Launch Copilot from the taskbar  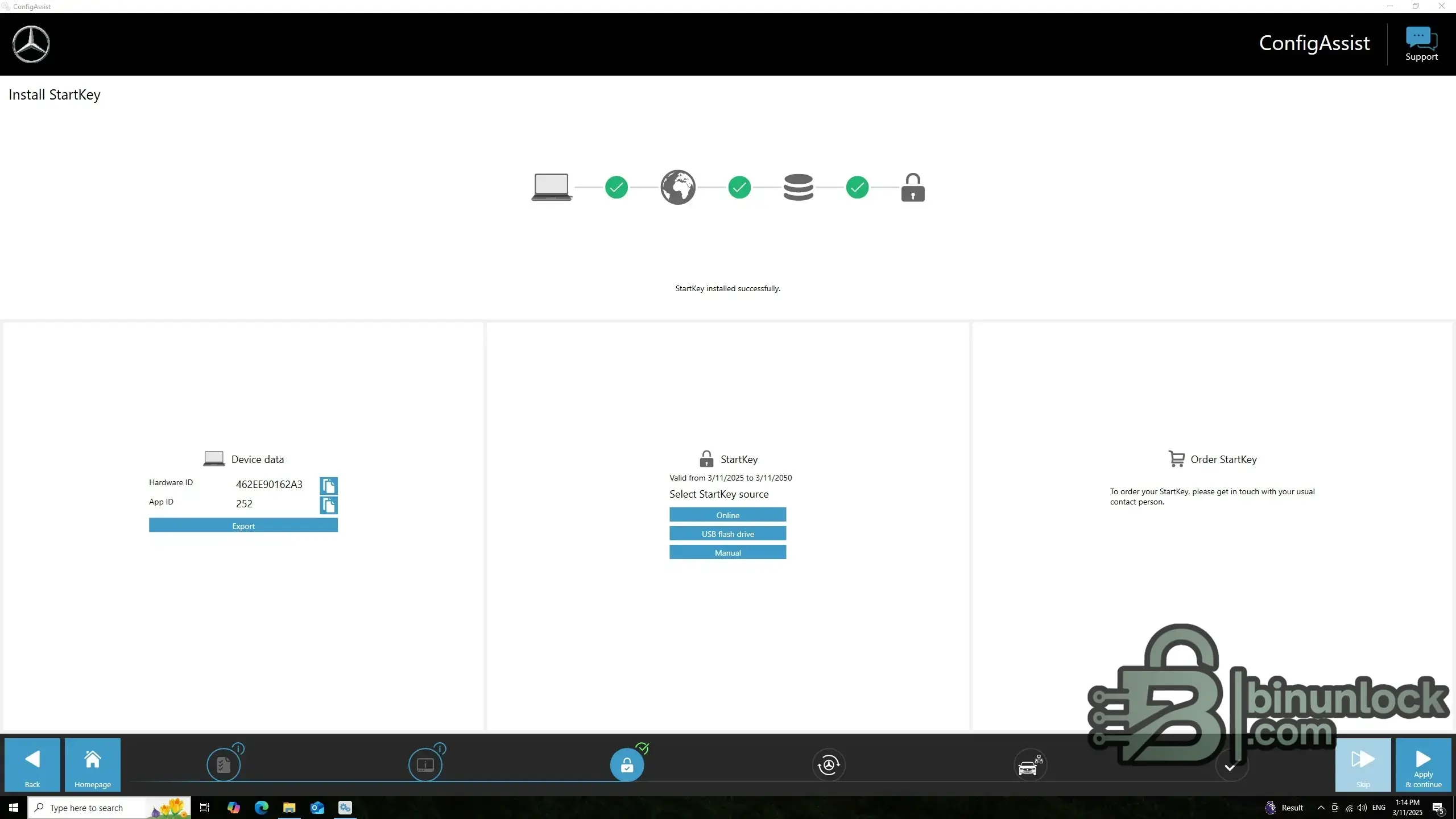click(x=233, y=808)
